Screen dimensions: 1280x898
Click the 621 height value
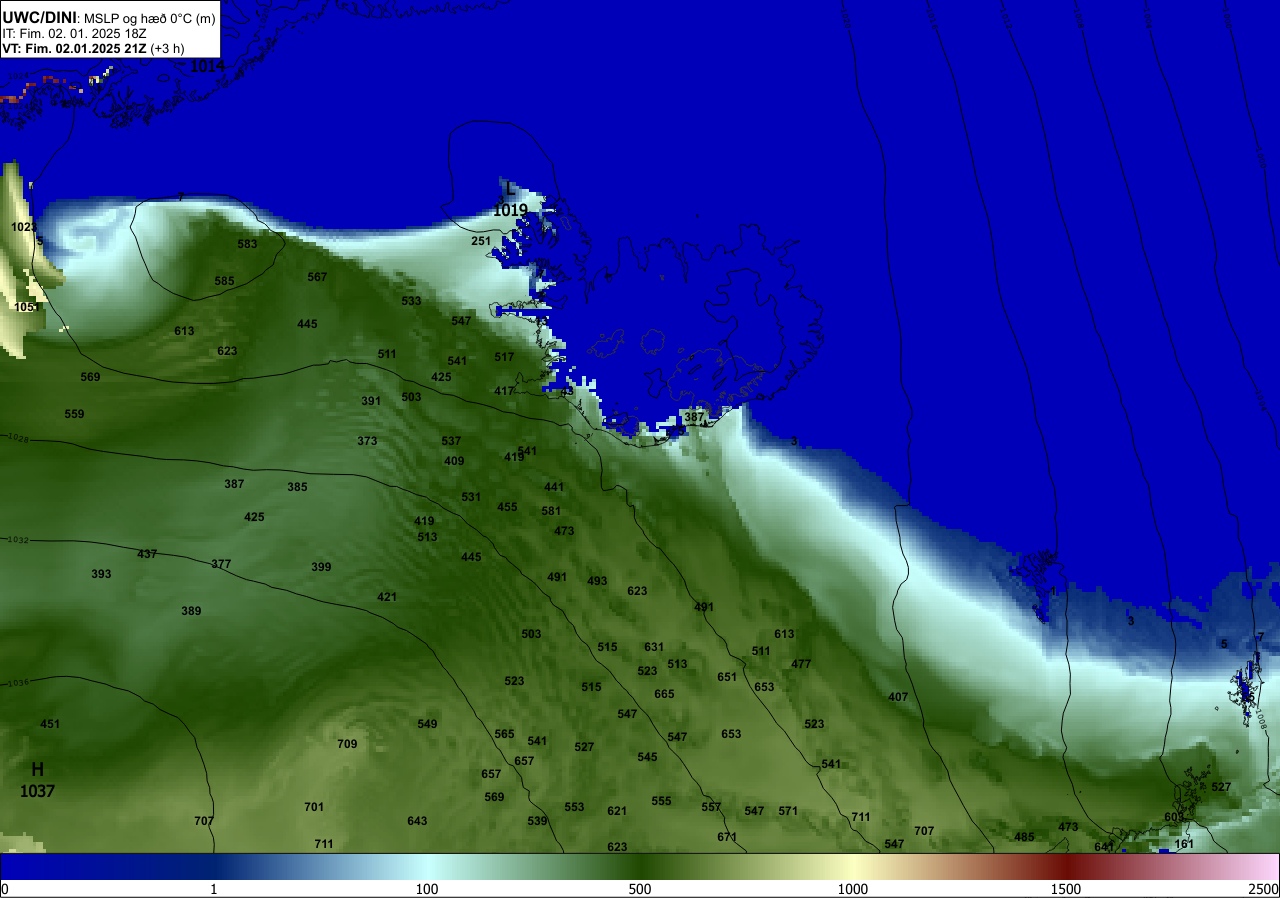pyautogui.click(x=617, y=811)
